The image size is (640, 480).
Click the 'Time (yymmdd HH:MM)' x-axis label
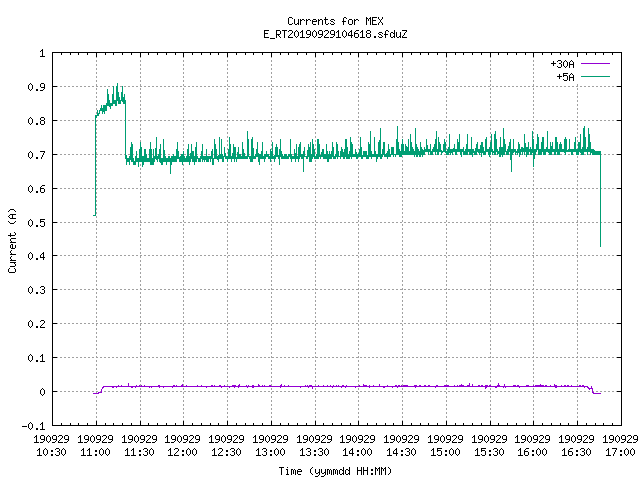[335, 471]
